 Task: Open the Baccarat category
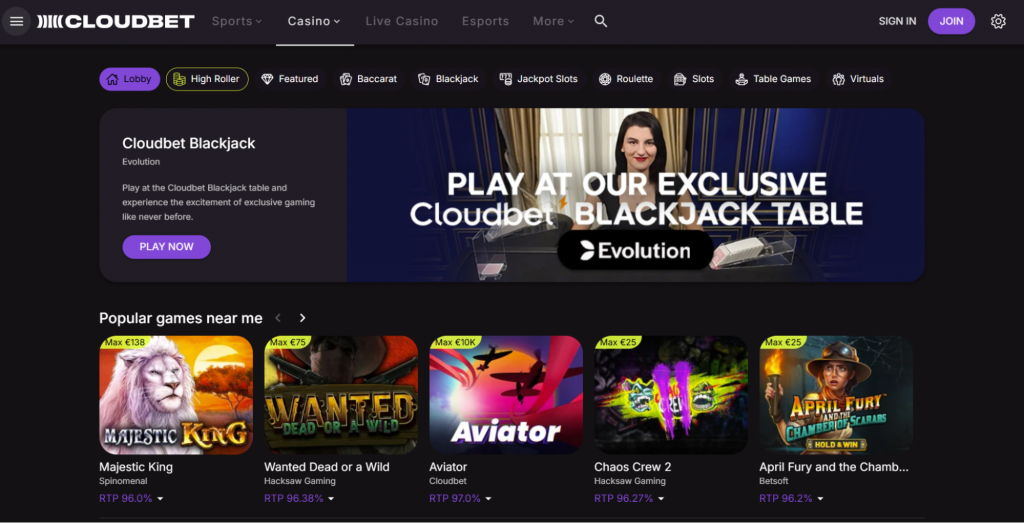[368, 79]
